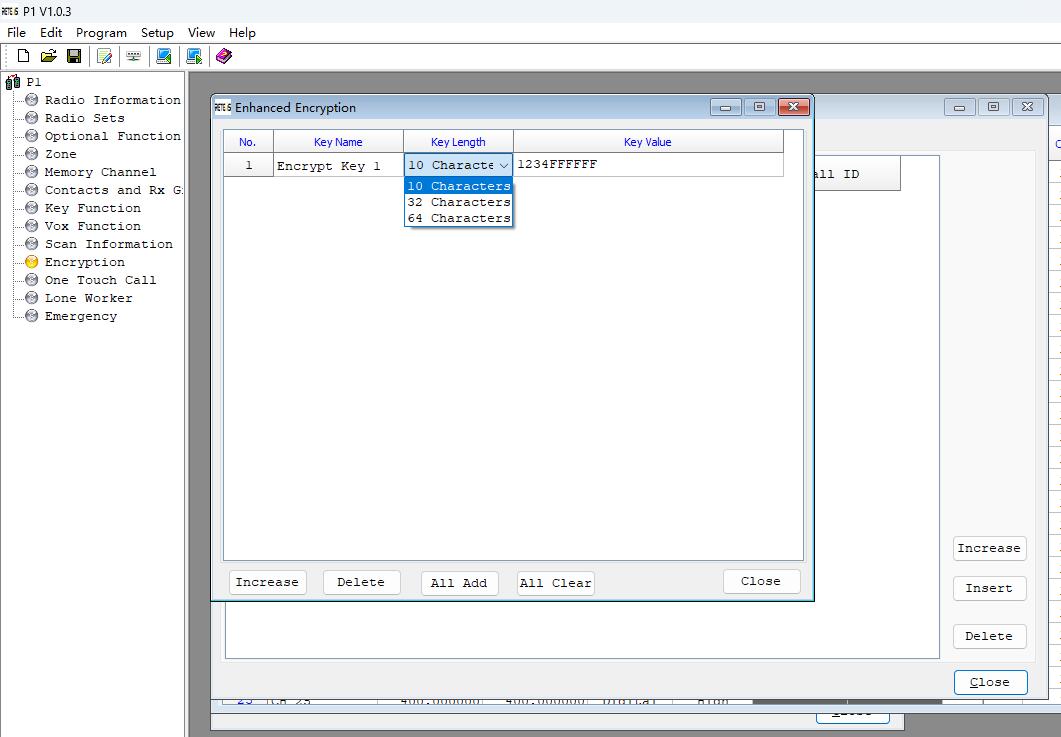1061x737 pixels.
Task: Minimize the Enhanced Encryption dialog
Action: (725, 107)
